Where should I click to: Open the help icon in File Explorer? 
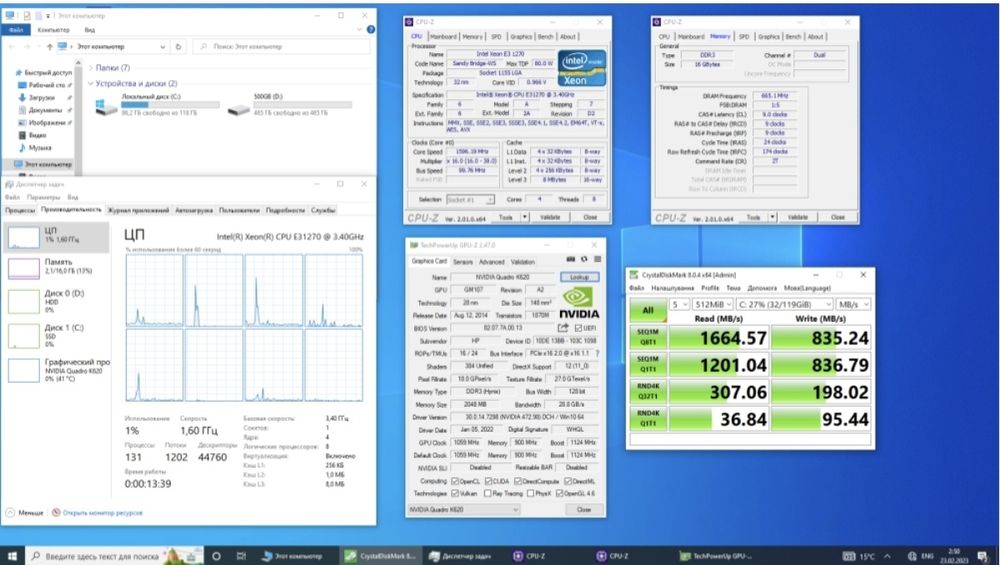point(371,29)
